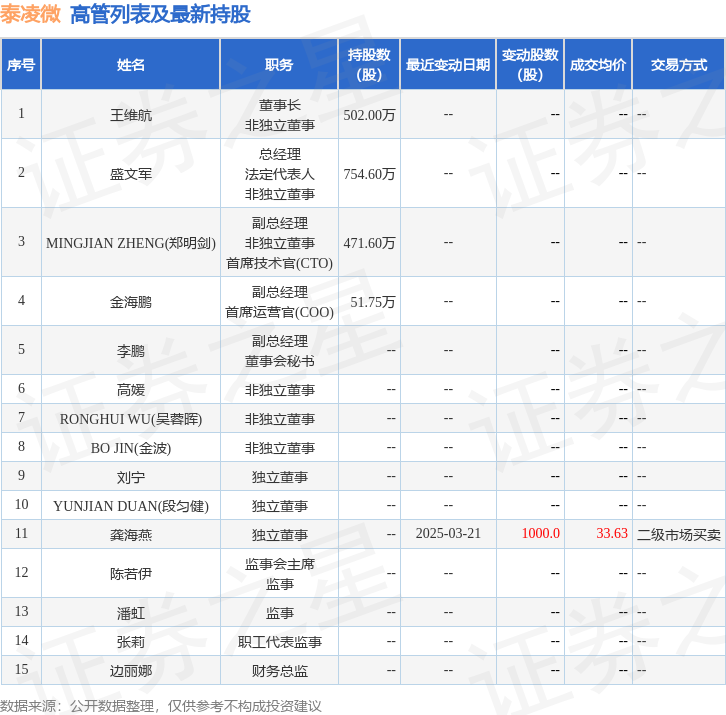The width and height of the screenshot is (726, 715).
Task: Click the holding value 754.60万
Action: [369, 174]
